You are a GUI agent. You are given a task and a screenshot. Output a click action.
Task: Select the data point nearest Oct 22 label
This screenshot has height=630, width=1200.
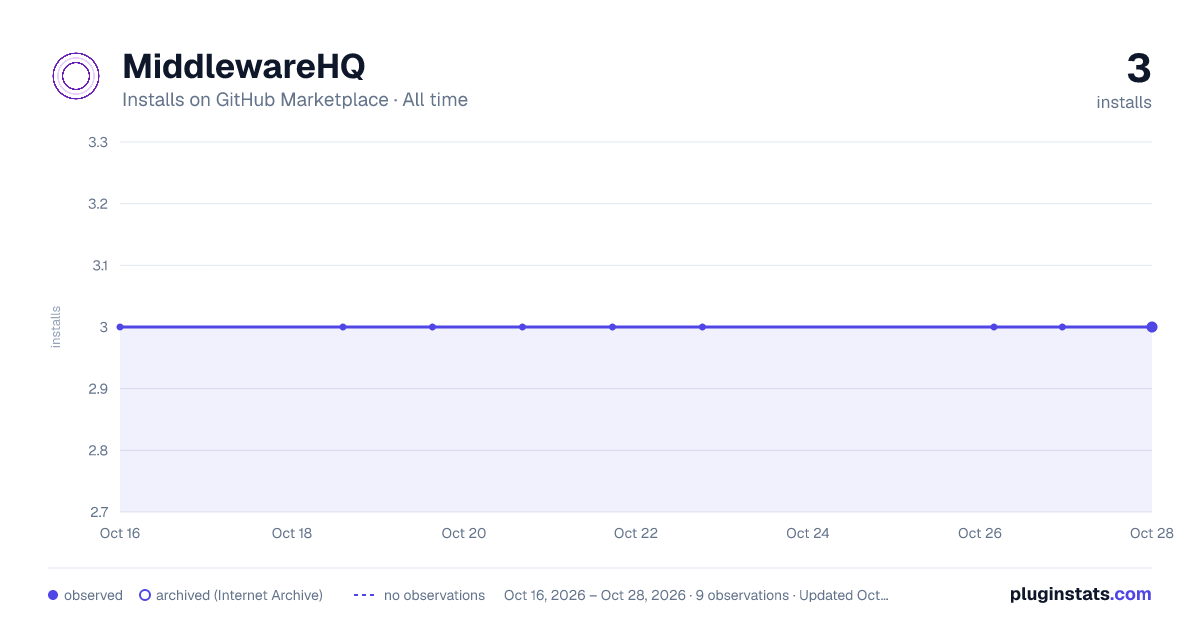[x=612, y=327]
